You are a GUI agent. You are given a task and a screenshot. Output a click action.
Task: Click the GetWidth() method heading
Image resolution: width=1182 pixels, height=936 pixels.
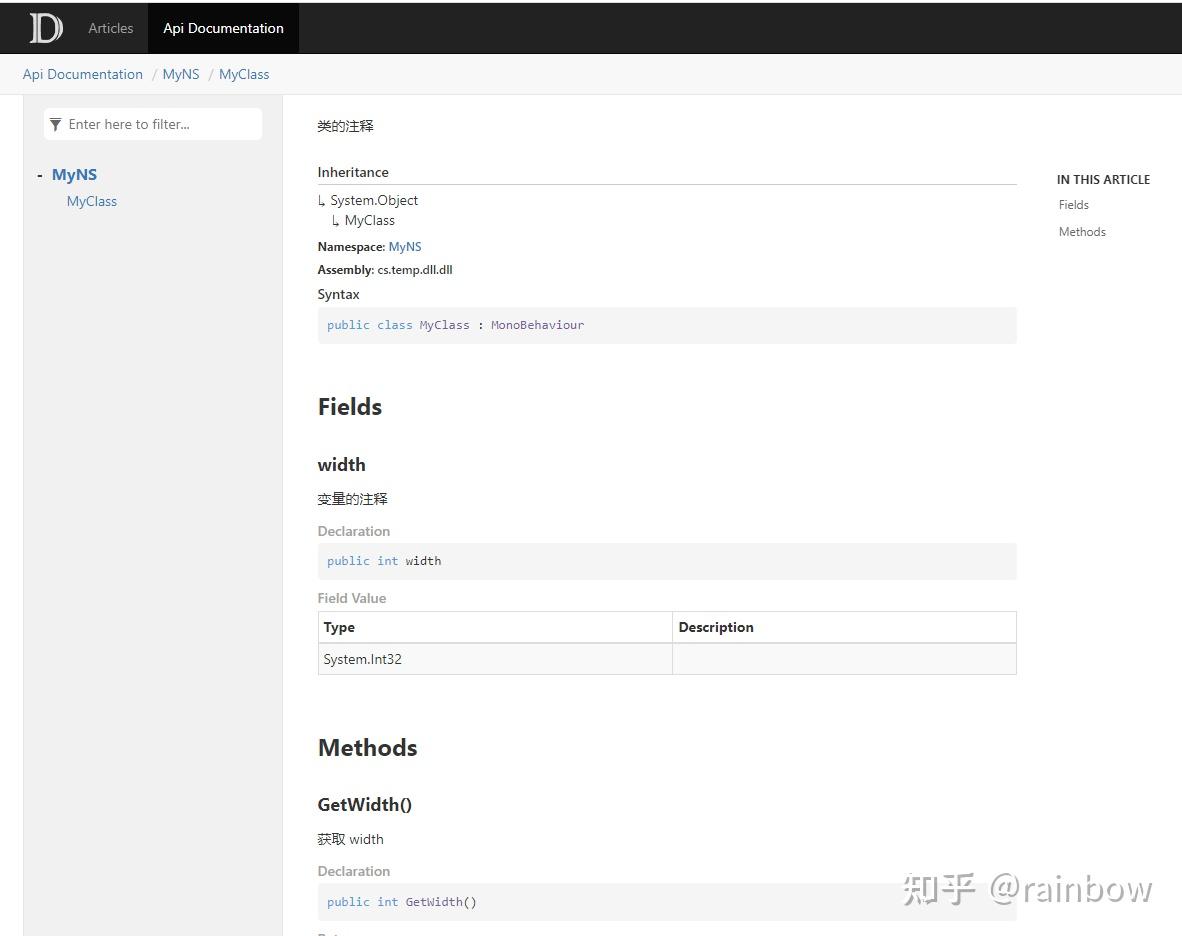coord(364,804)
